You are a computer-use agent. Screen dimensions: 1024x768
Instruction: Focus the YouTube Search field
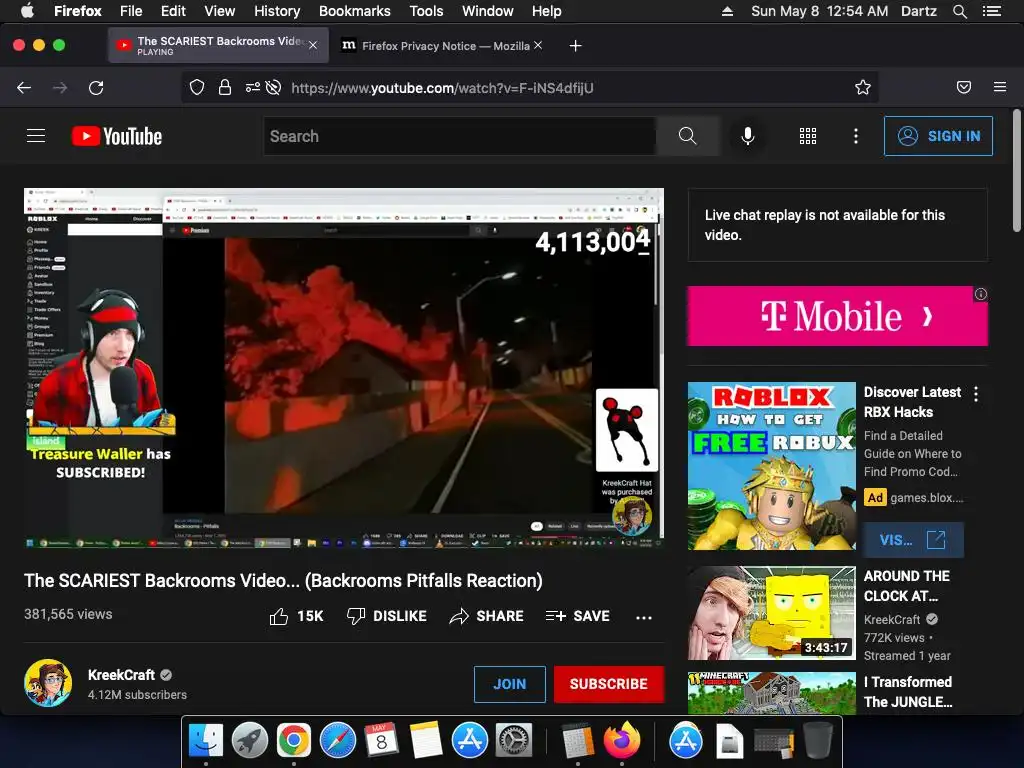click(460, 136)
